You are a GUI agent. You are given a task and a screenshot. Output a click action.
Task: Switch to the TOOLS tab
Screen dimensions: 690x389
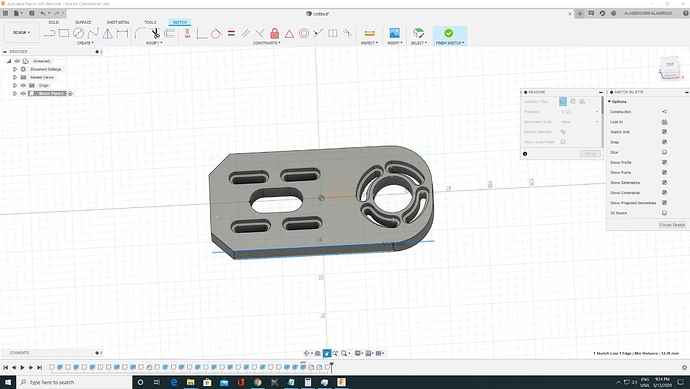click(x=150, y=22)
